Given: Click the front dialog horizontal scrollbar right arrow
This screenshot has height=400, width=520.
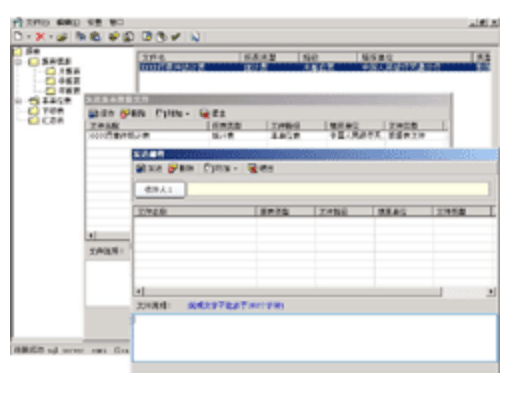Looking at the screenshot, I should coord(491,292).
